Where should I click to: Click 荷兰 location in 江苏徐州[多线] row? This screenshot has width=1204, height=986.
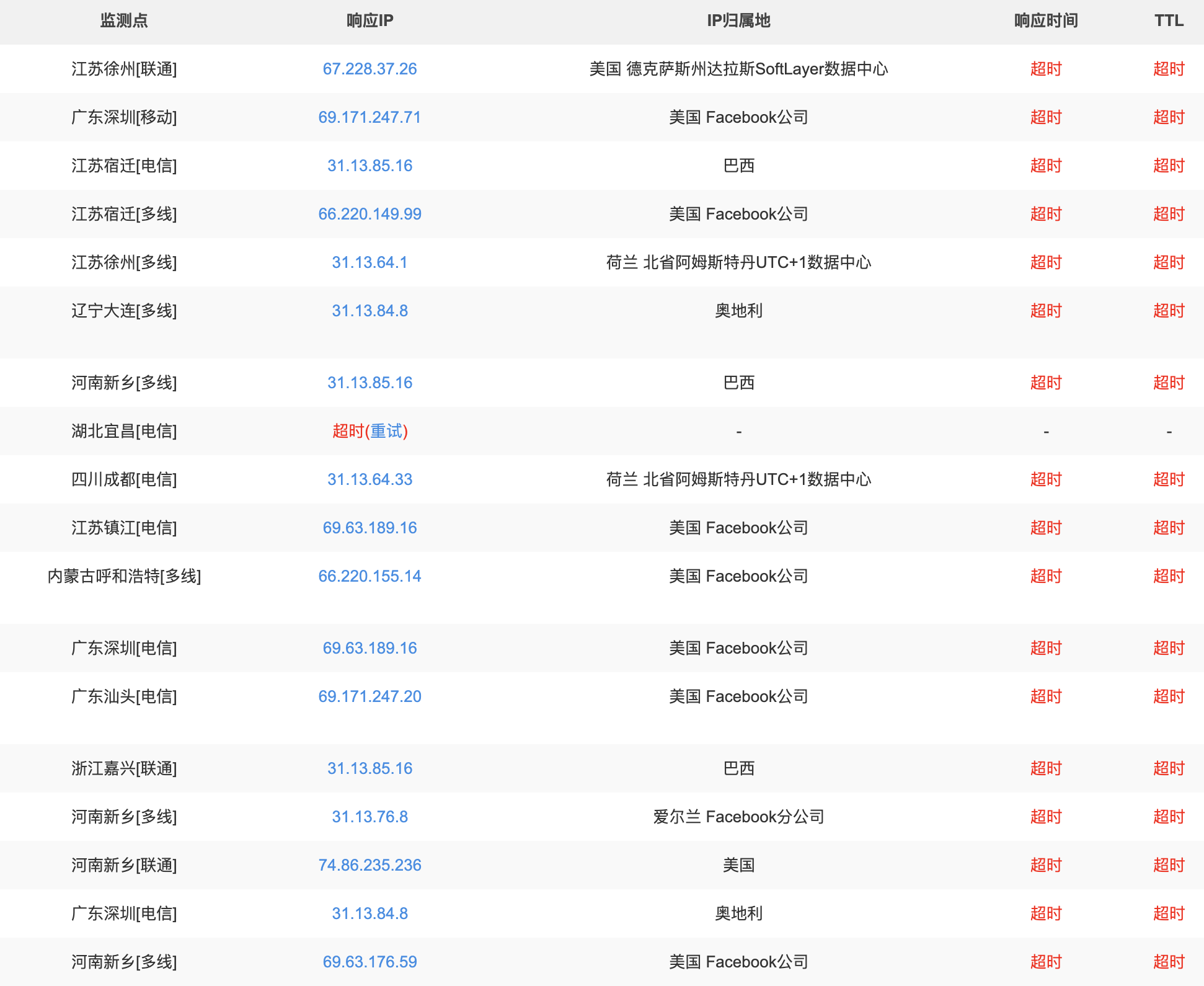[738, 262]
